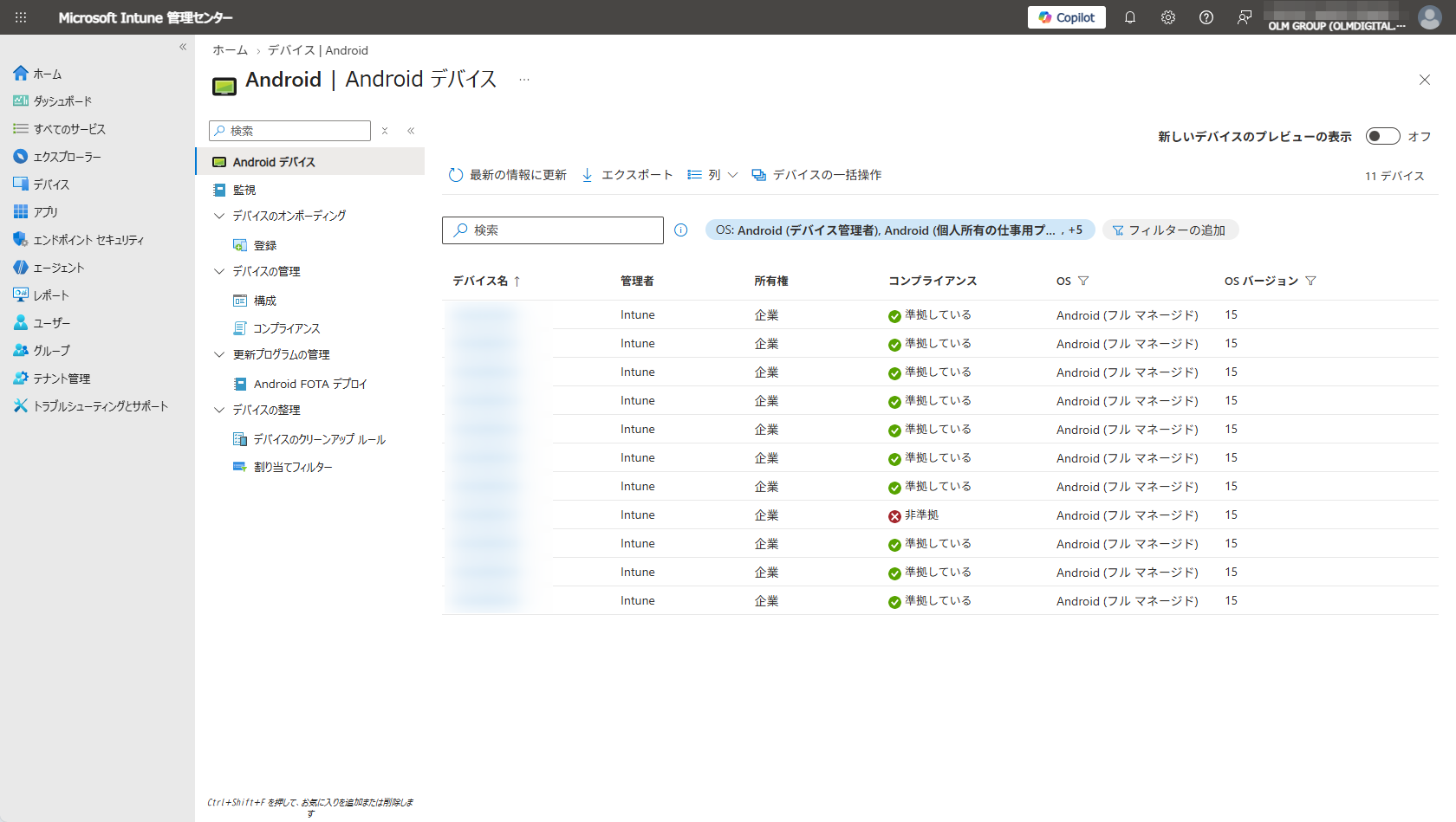The image size is (1456, 822).
Task: Collapse the resource menu pane
Action: click(x=411, y=131)
